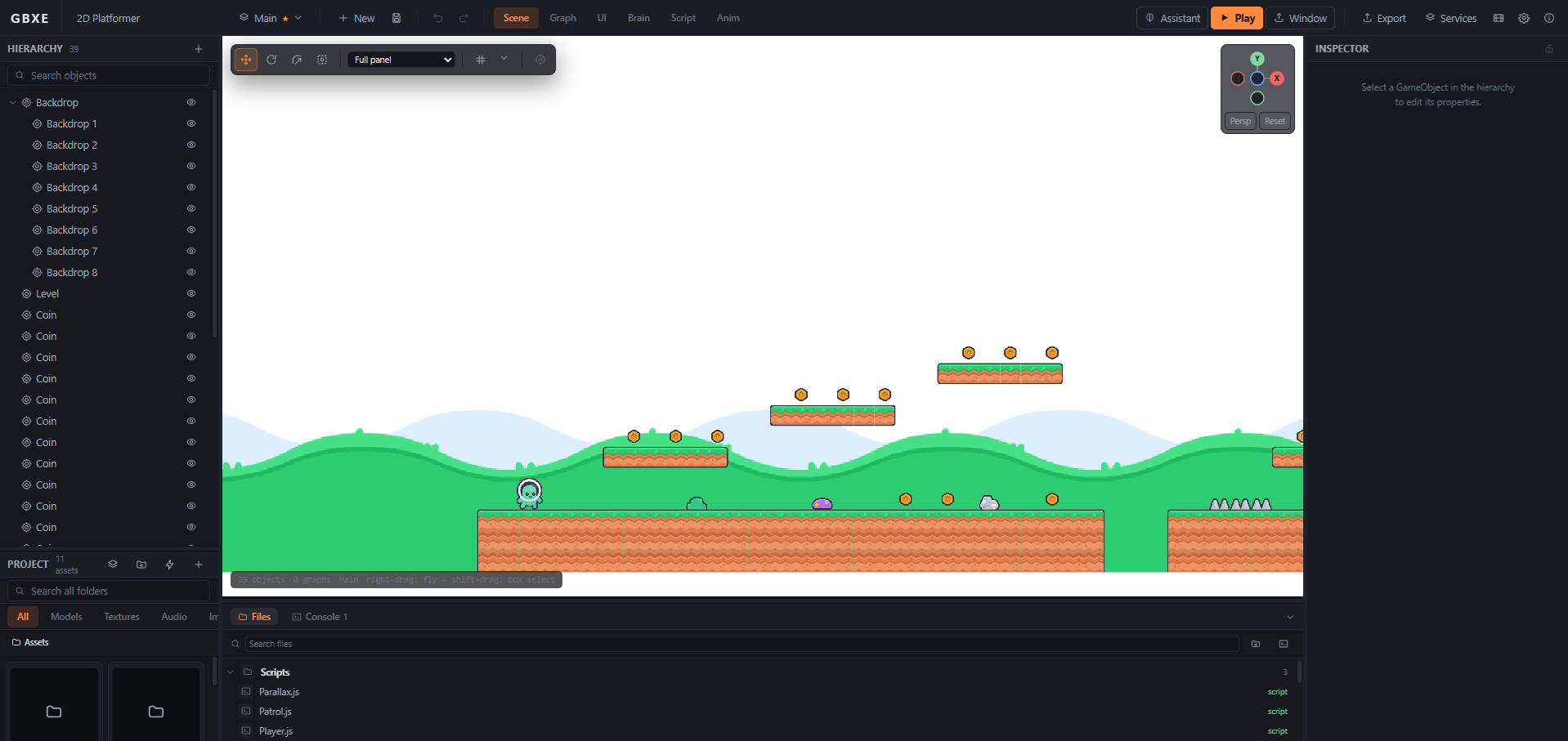Click the Play button

pyautogui.click(x=1237, y=18)
